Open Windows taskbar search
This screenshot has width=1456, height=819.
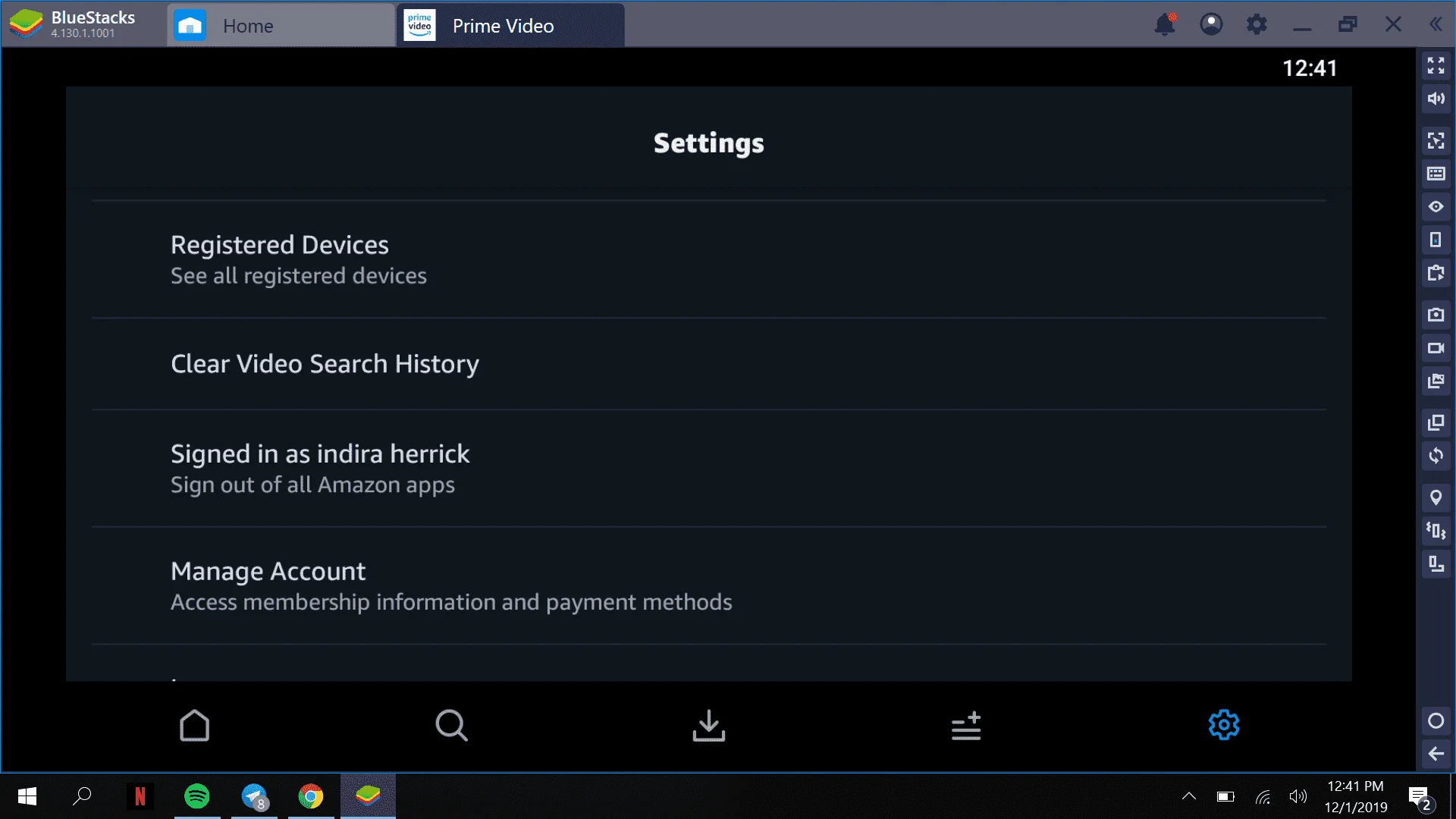tap(82, 796)
